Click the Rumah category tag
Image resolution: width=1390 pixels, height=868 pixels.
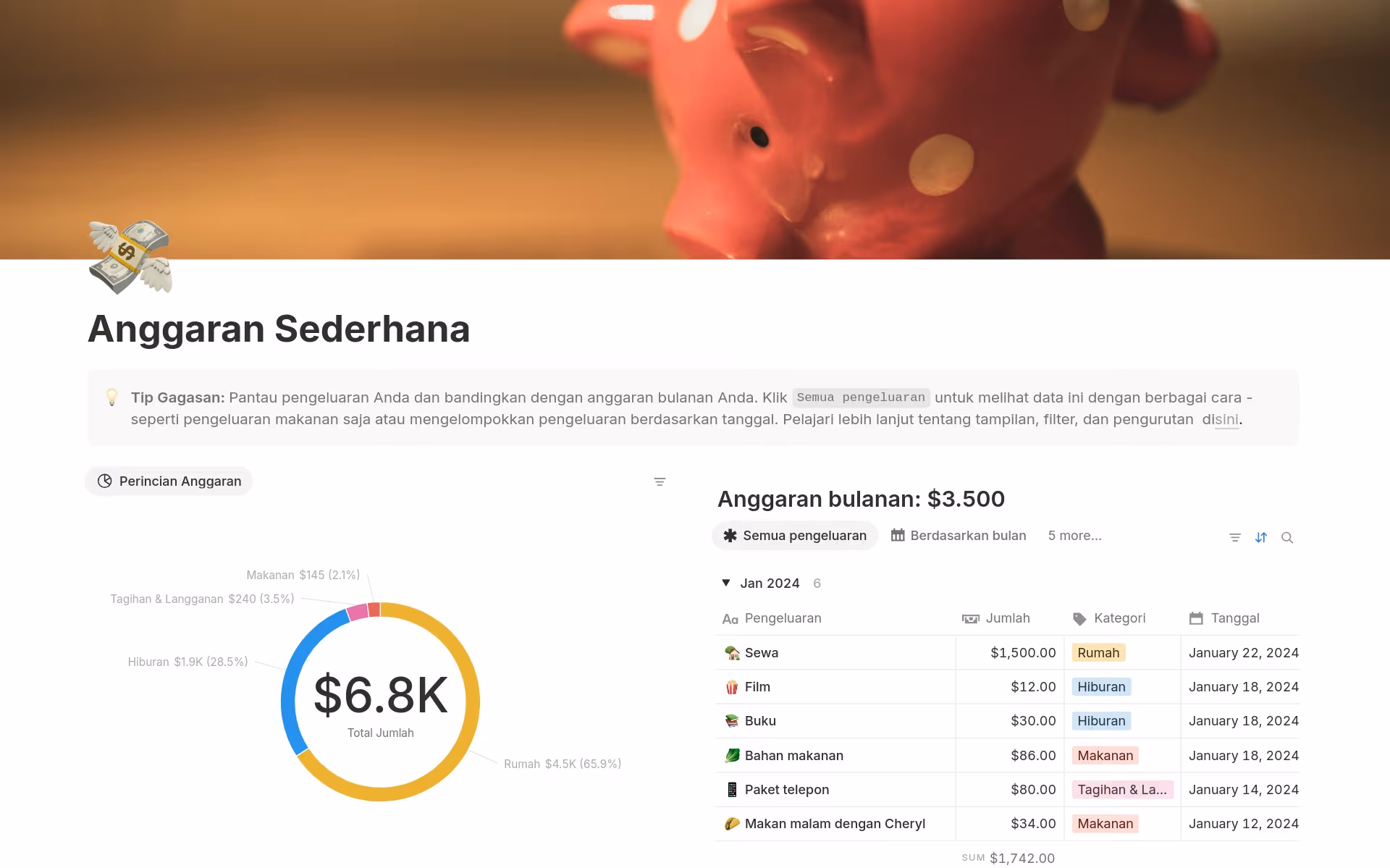[x=1098, y=653]
